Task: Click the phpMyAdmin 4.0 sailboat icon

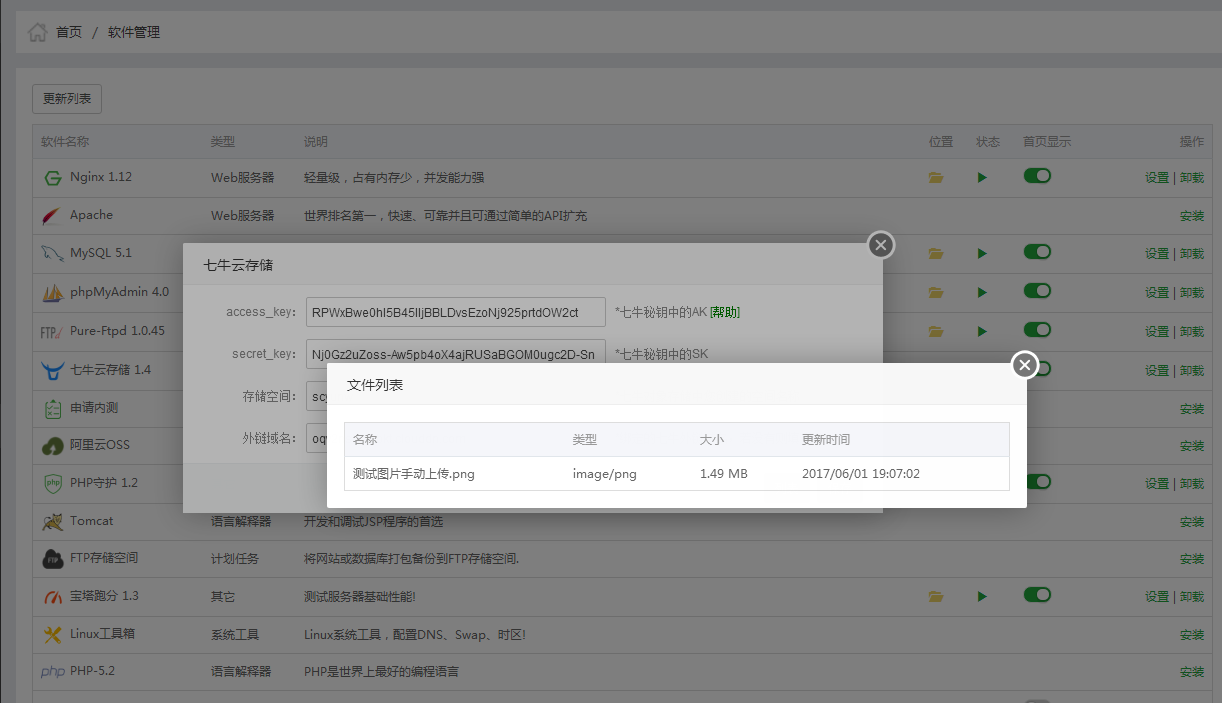Action: pyautogui.click(x=52, y=293)
